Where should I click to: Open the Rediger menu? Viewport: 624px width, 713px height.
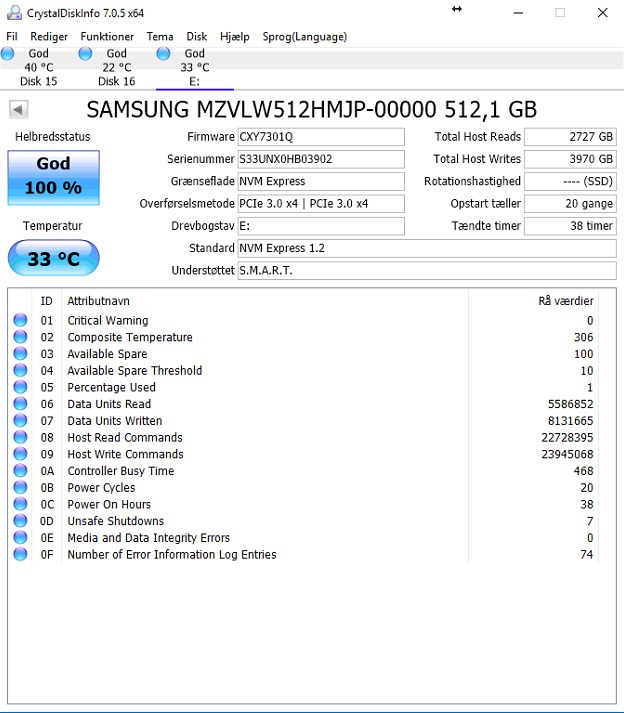pyautogui.click(x=49, y=36)
